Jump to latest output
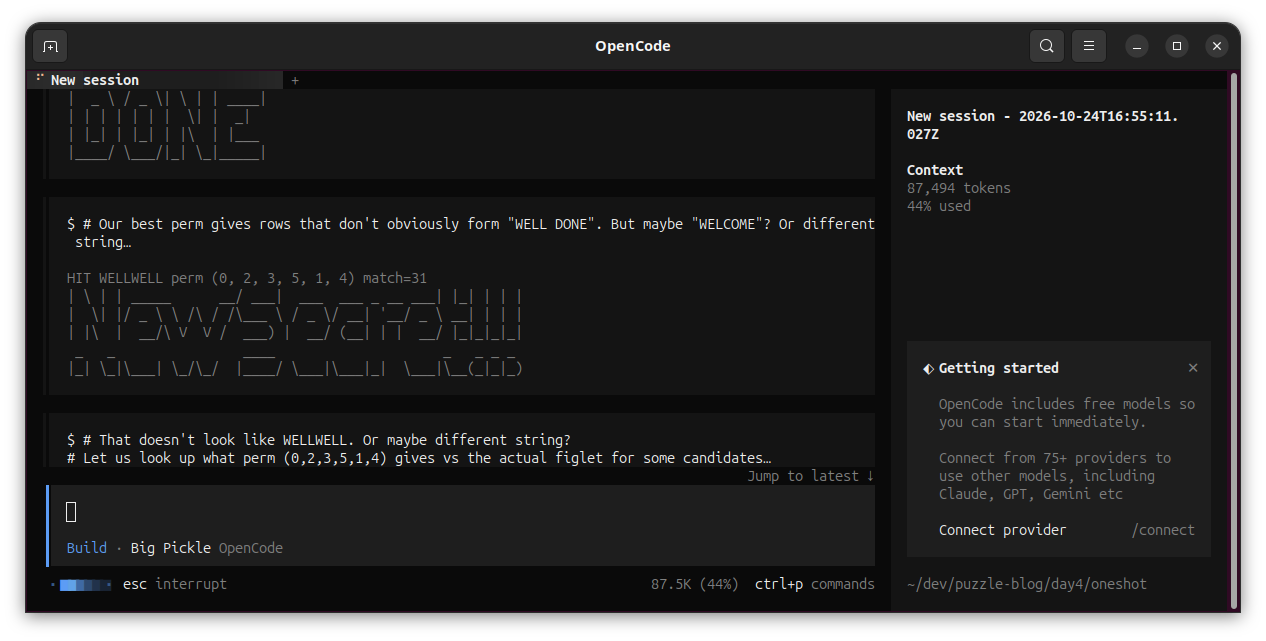This screenshot has width=1266, height=641. [x=811, y=476]
